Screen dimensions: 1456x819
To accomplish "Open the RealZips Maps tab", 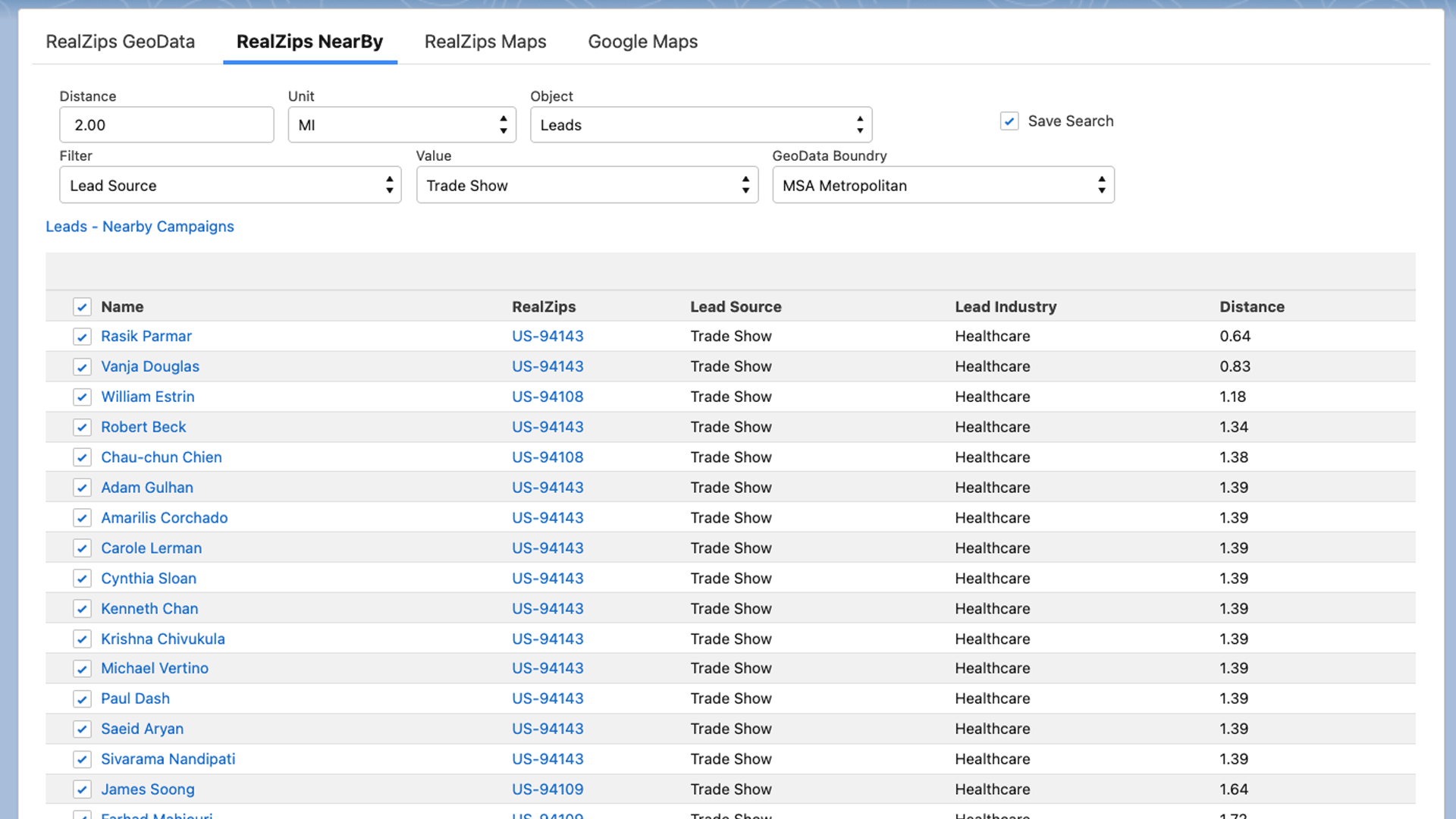I will coord(485,42).
